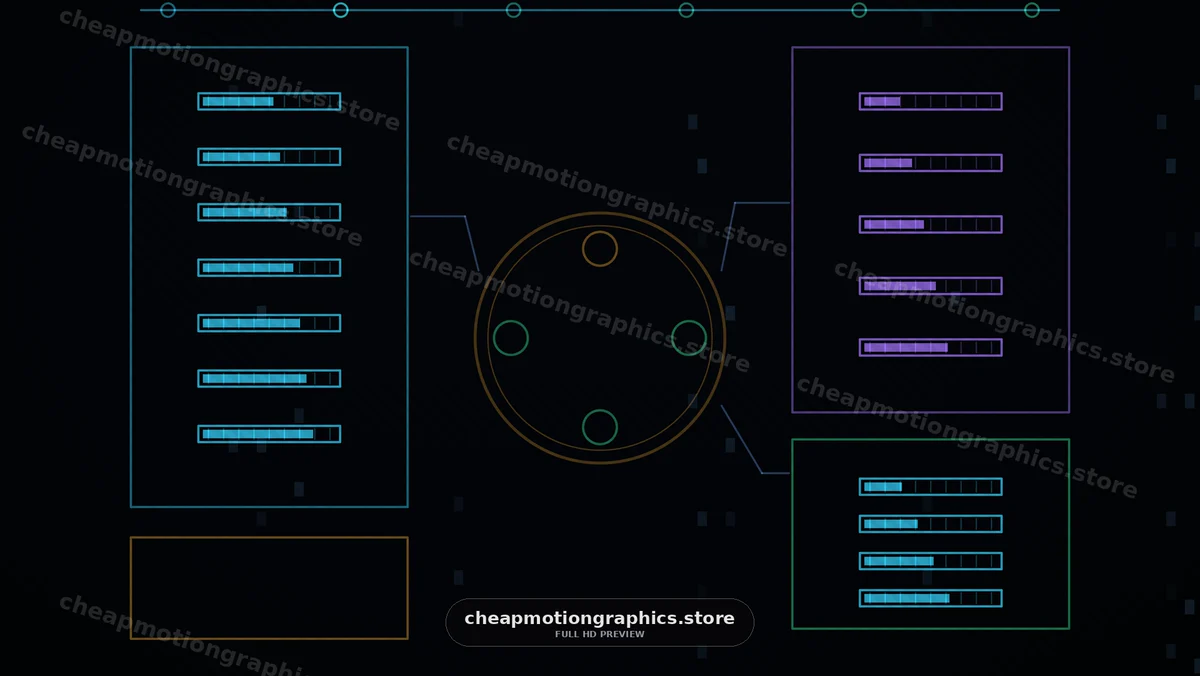The height and width of the screenshot is (676, 1200).
Task: Click the last node on the top timeline
Action: pyautogui.click(x=1032, y=10)
